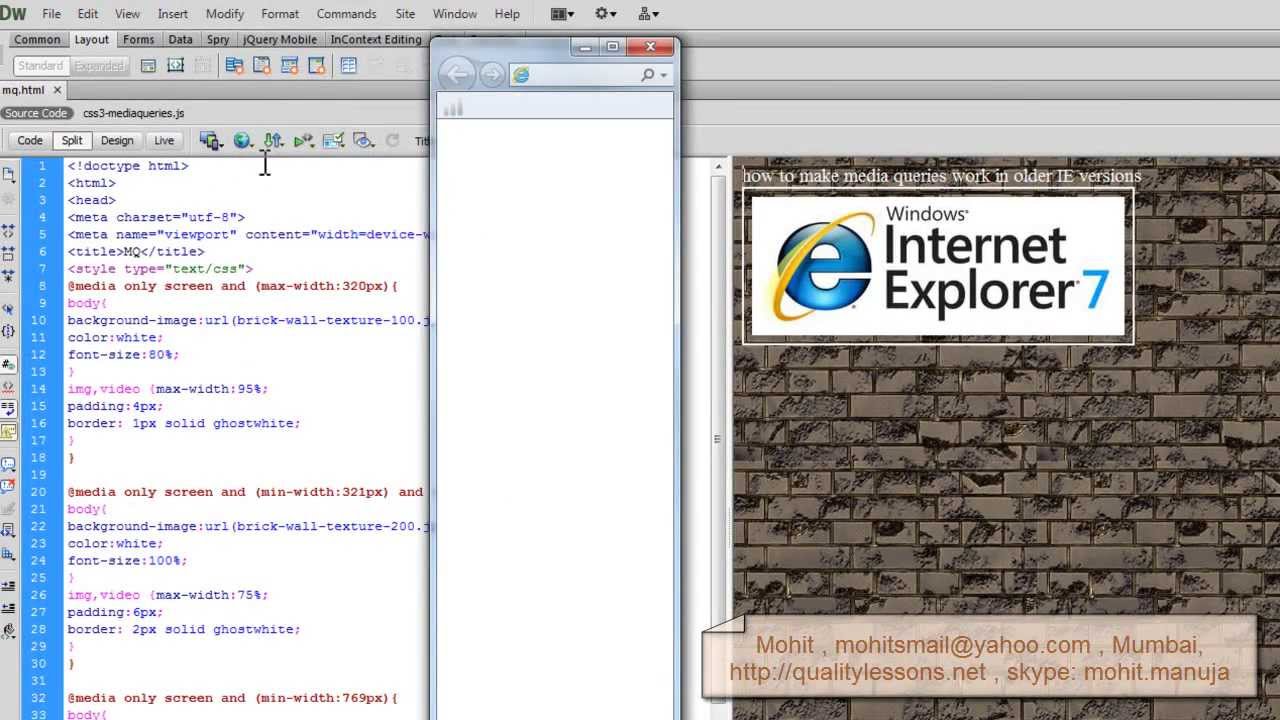1280x720 pixels.
Task: Open related file css3-mediaqueries.js
Action: click(133, 114)
